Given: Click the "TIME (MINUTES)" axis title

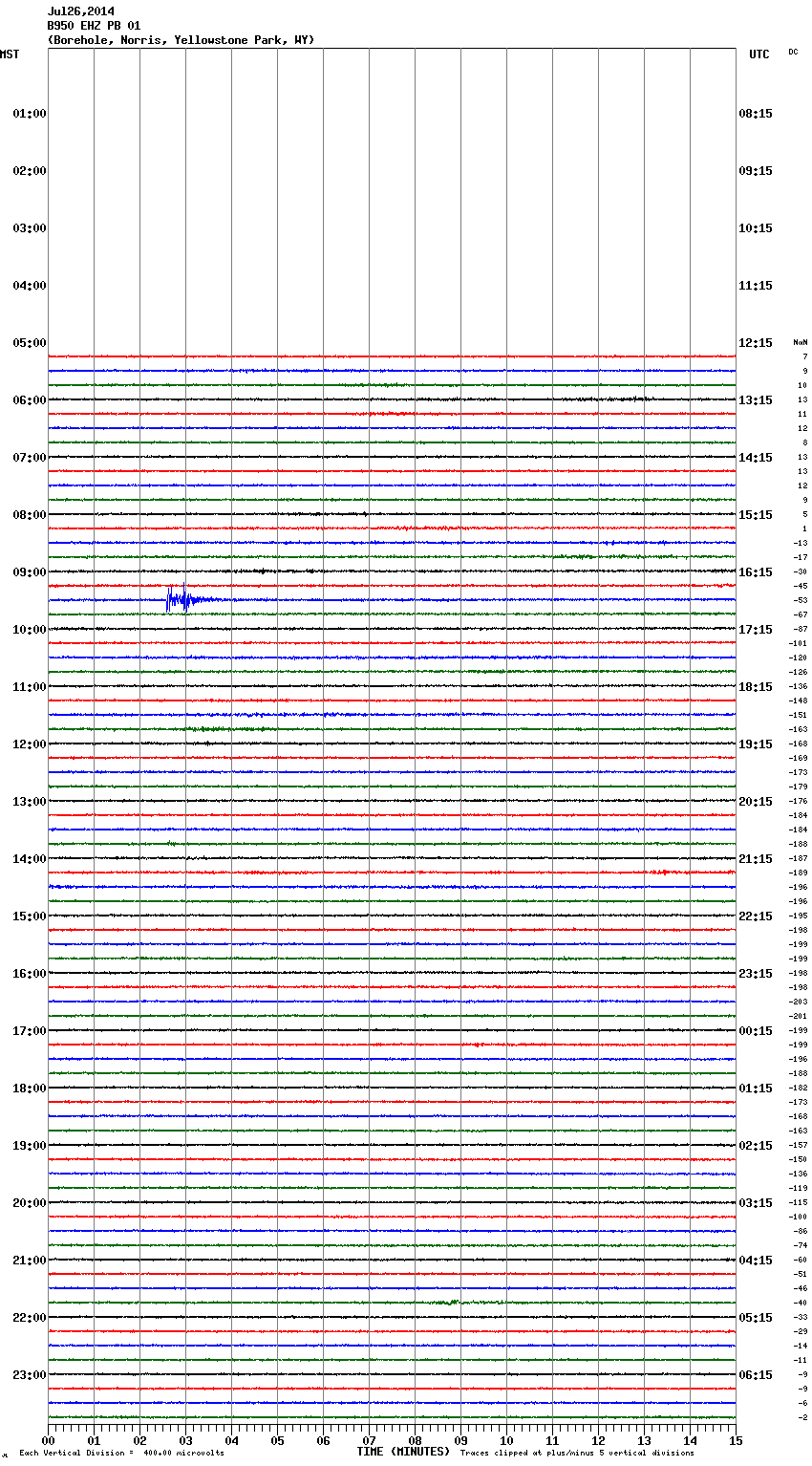Looking at the screenshot, I should [x=403, y=1452].
